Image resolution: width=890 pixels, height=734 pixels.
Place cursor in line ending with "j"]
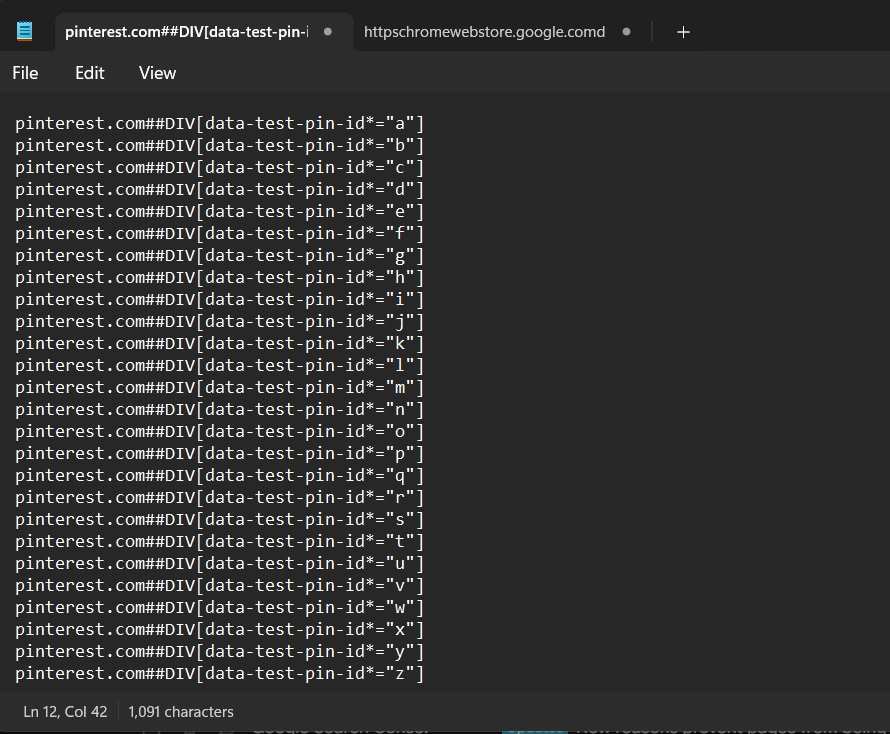pyautogui.click(x=219, y=322)
